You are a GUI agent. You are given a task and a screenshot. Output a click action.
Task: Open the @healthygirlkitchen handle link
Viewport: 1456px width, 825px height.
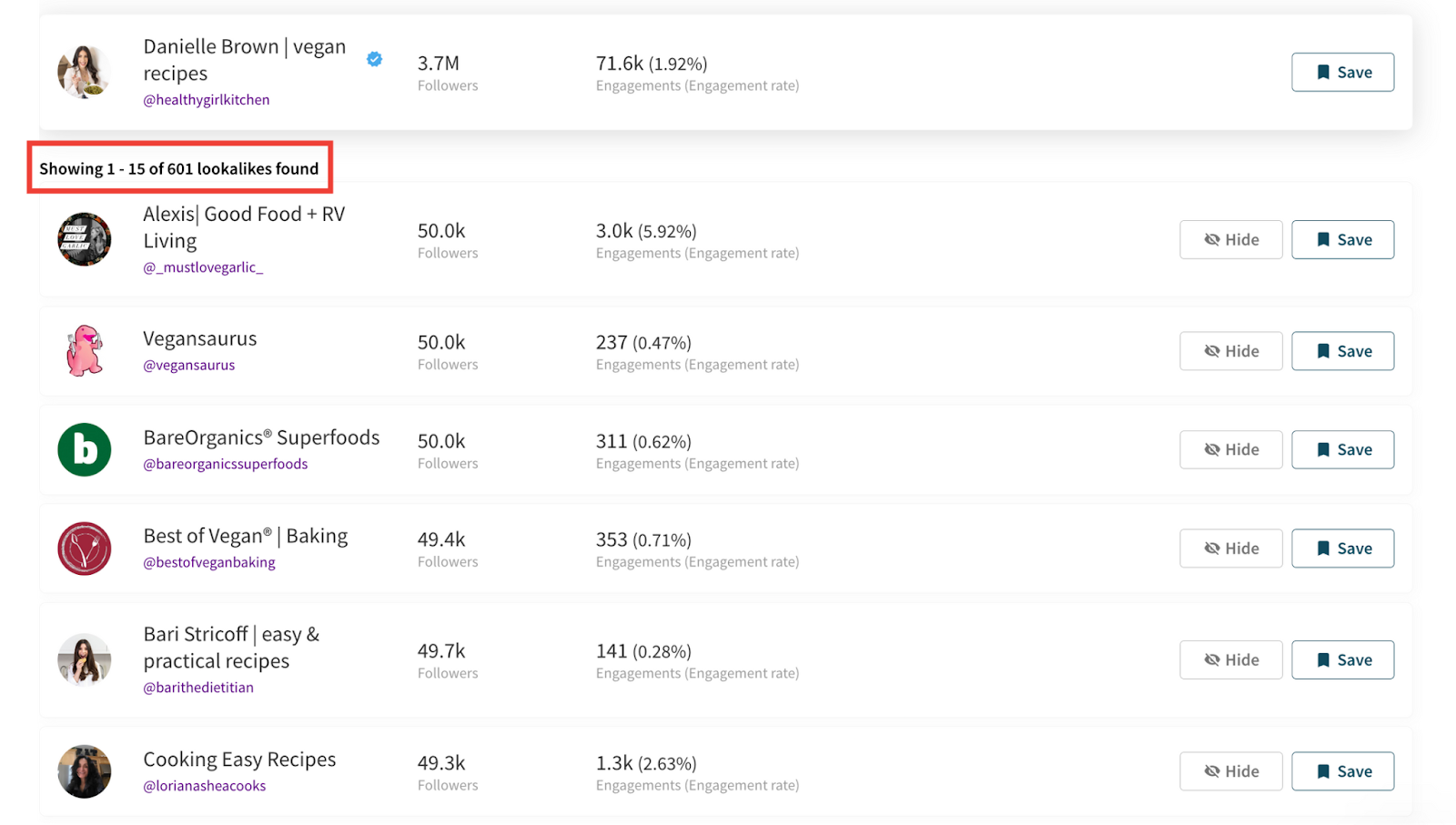[207, 100]
